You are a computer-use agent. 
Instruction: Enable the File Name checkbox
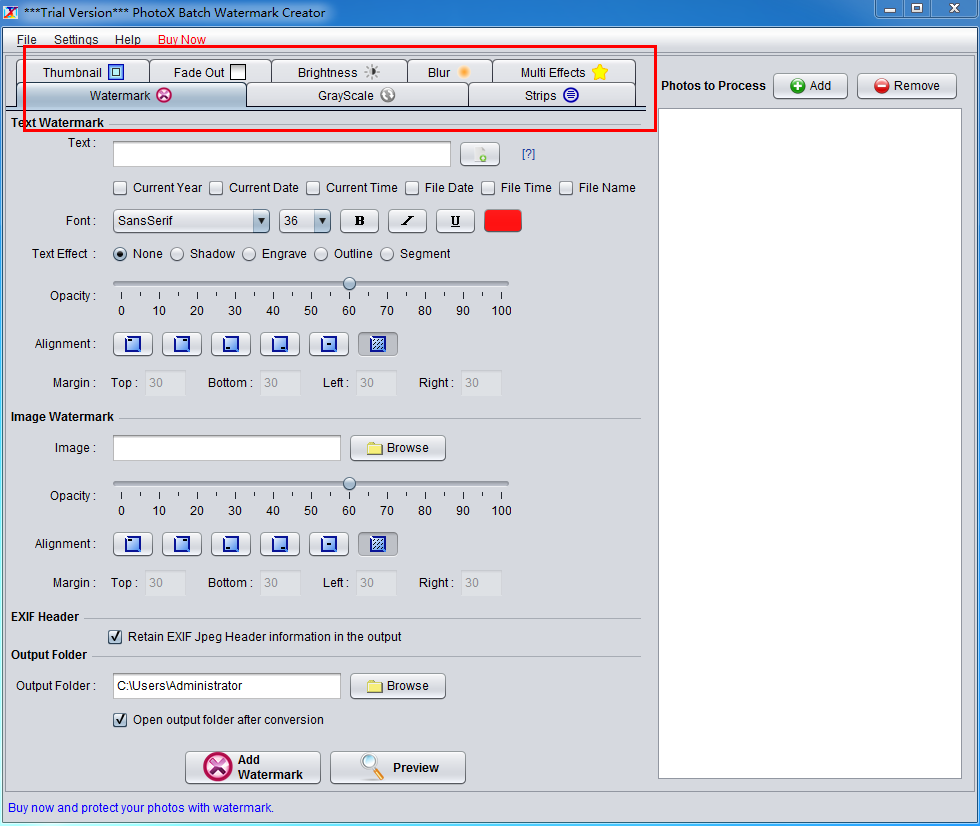click(x=566, y=188)
